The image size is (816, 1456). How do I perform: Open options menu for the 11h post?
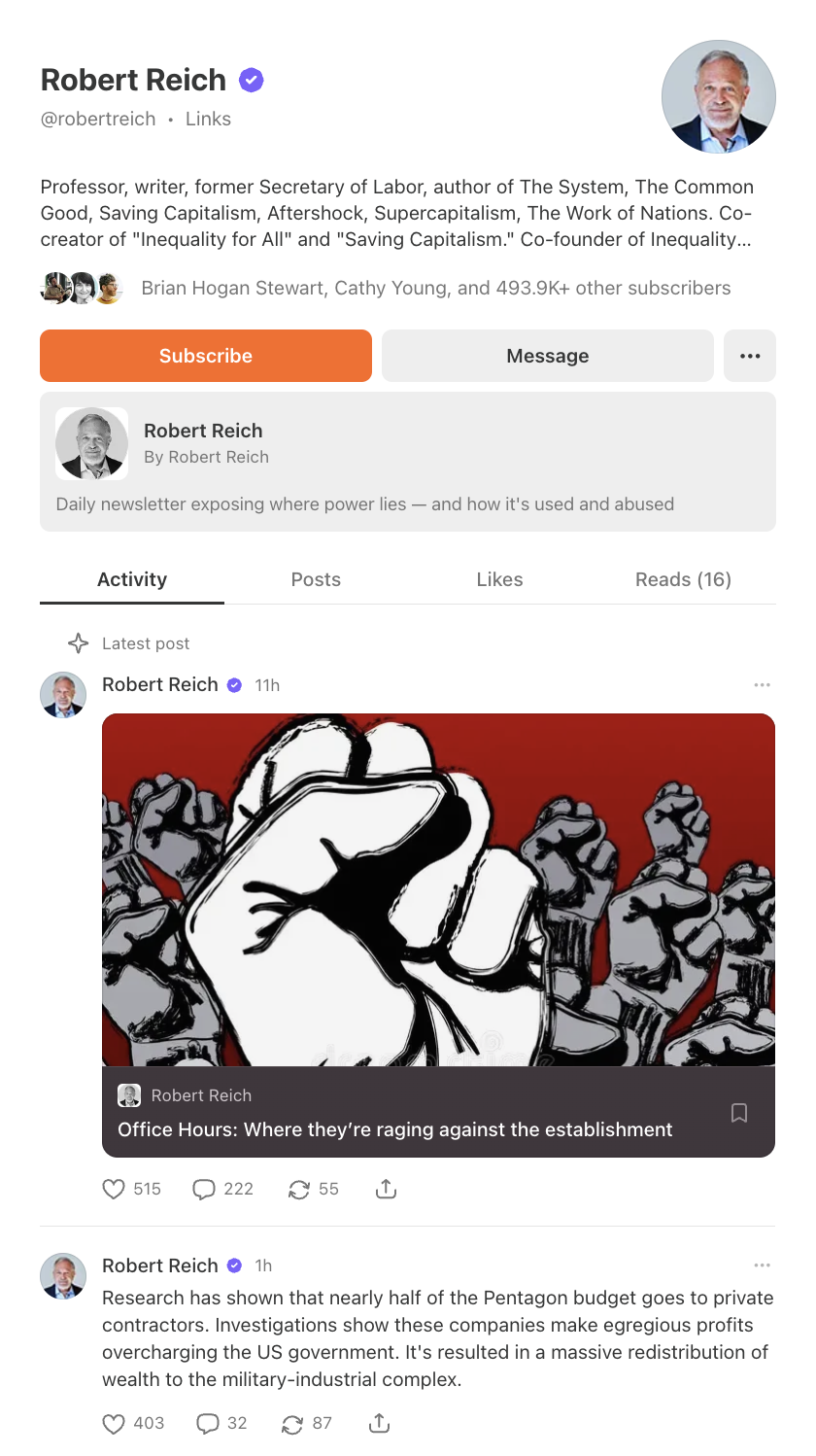tap(762, 685)
